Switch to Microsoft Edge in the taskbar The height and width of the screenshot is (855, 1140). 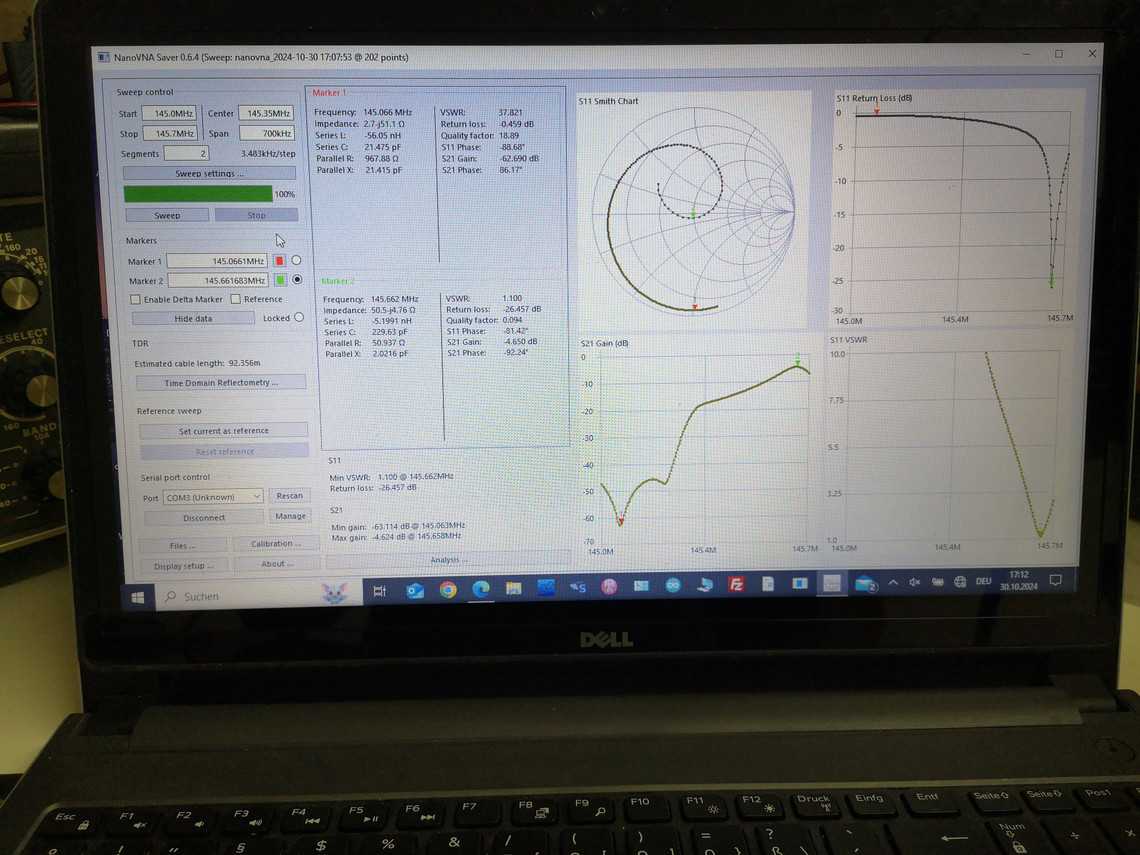481,589
